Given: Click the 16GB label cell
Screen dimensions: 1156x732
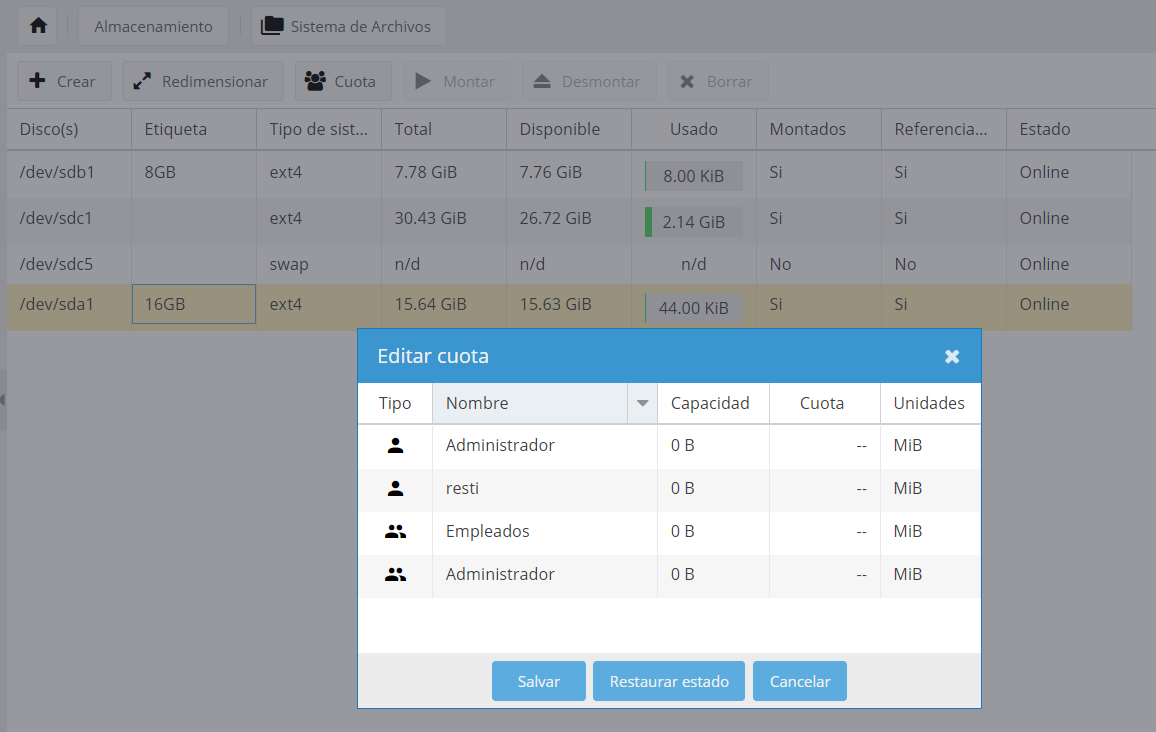Looking at the screenshot, I should (x=194, y=304).
